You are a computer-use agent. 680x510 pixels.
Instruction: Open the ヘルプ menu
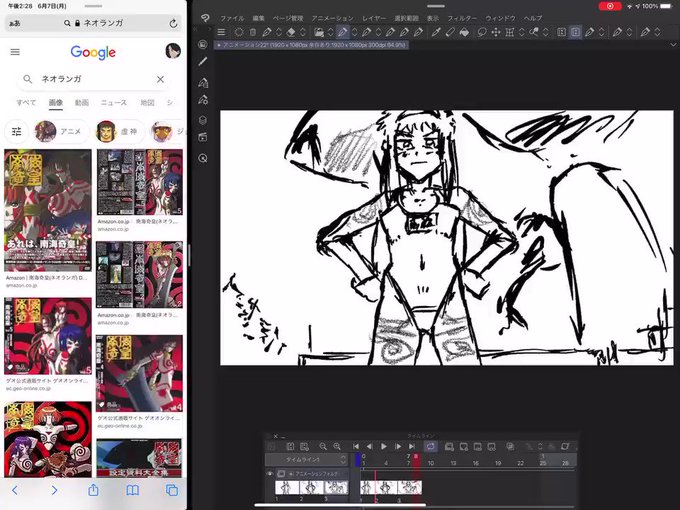click(533, 18)
